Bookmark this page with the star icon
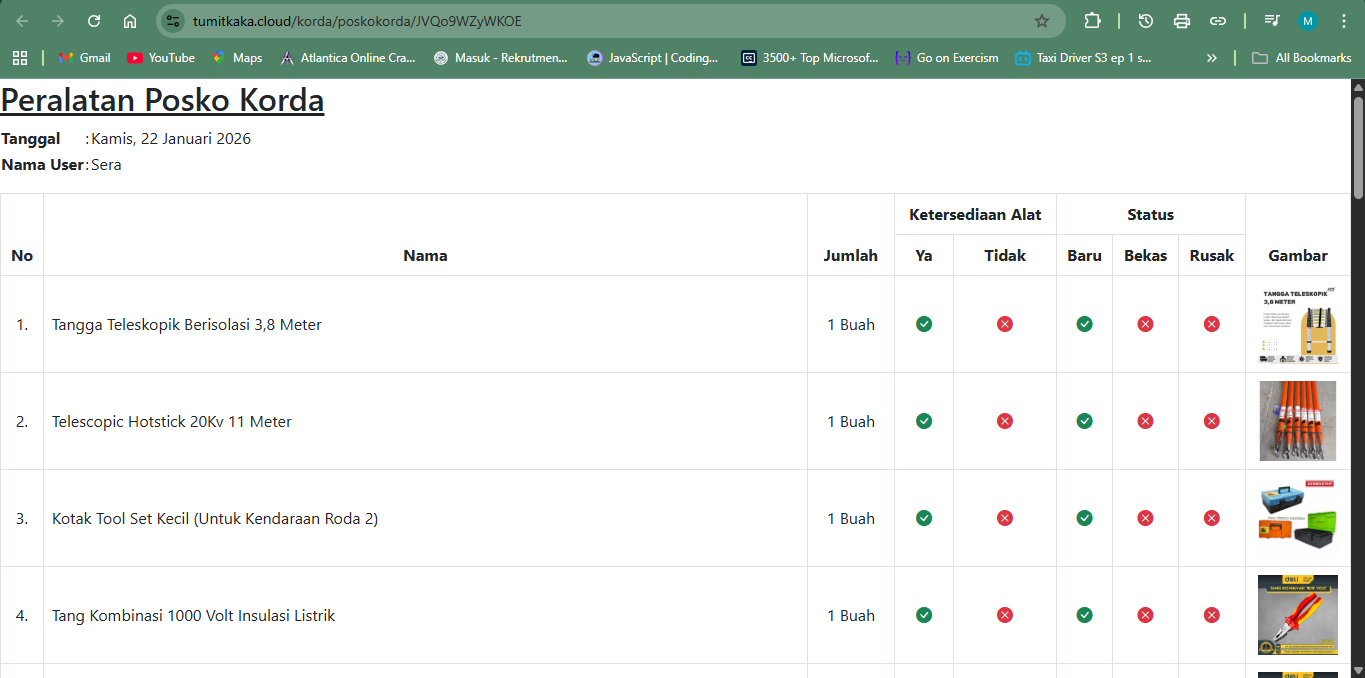Viewport: 1365px width, 678px height. 1041,21
